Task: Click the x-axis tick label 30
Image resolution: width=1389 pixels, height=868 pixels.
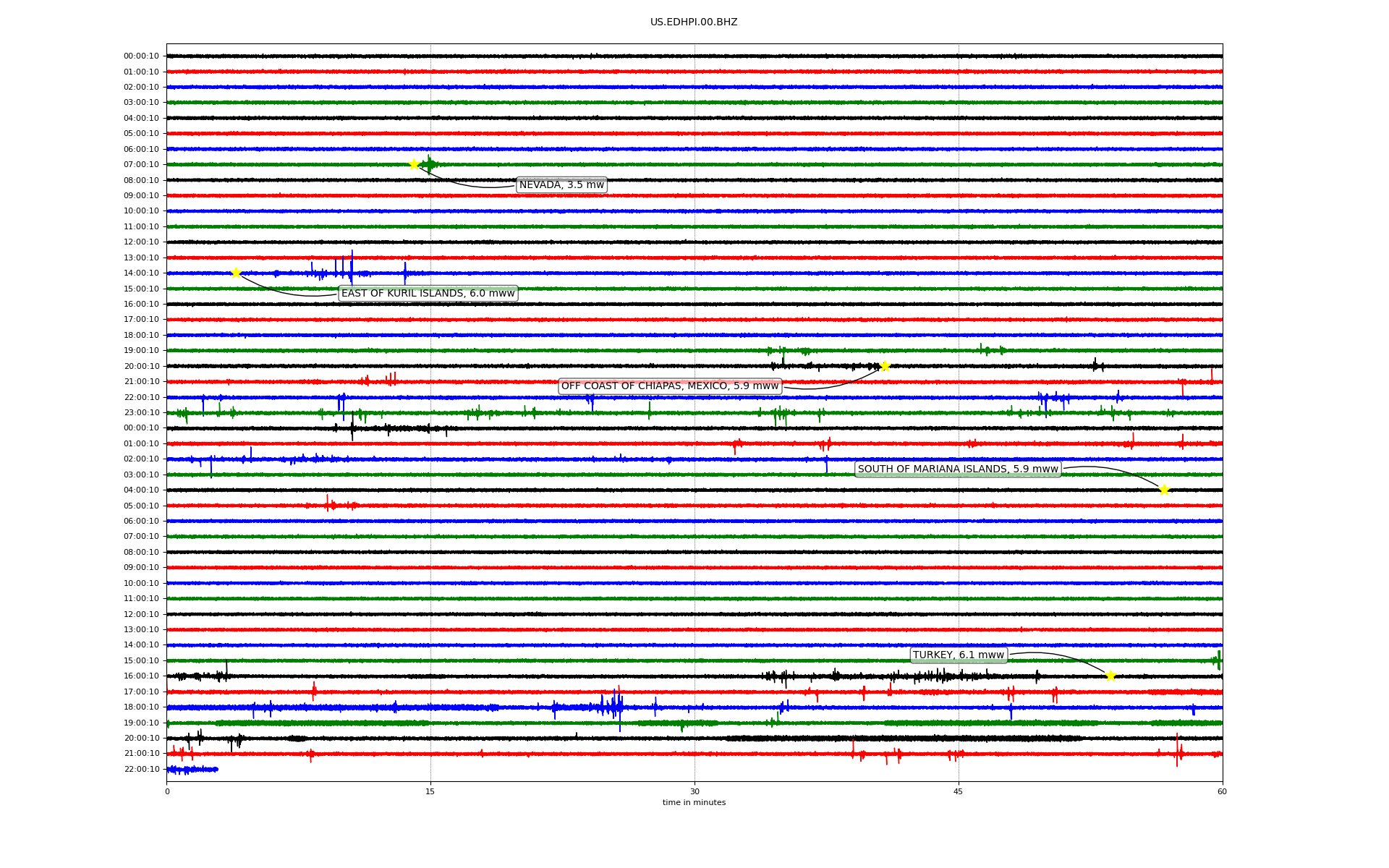Action: click(694, 791)
